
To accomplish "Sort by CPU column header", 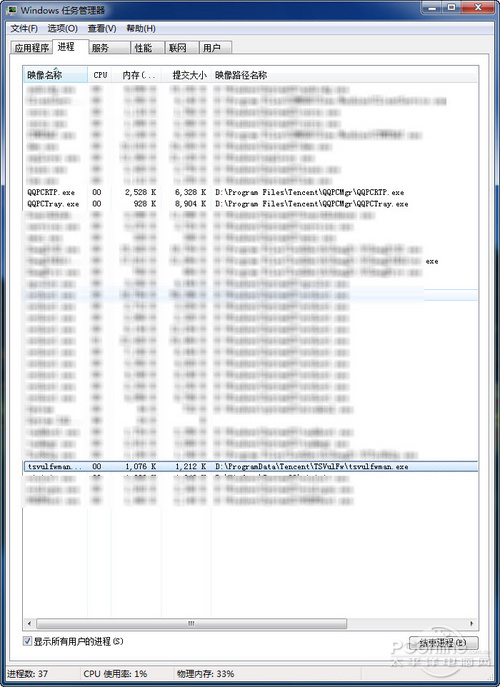I will click(100, 75).
